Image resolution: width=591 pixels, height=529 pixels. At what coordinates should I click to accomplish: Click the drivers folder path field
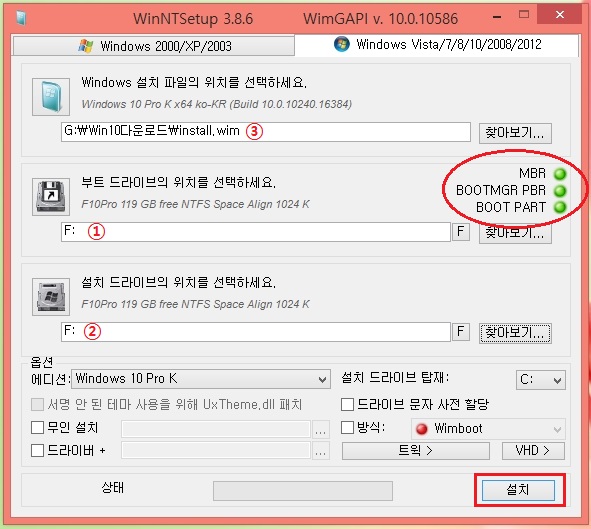point(216,451)
